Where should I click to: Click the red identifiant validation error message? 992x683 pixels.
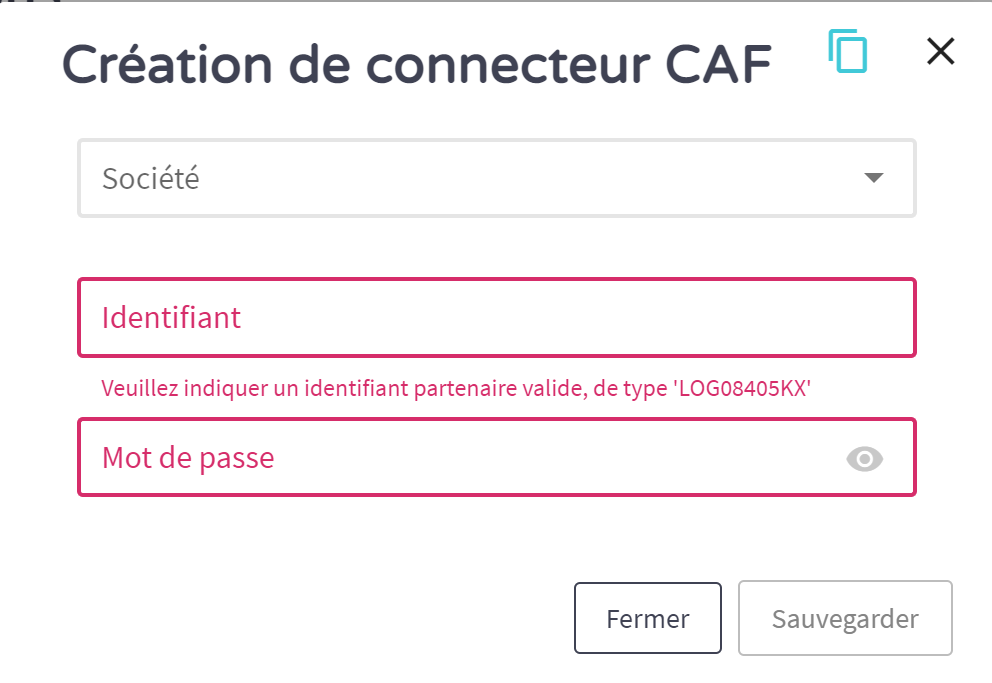coord(455,388)
